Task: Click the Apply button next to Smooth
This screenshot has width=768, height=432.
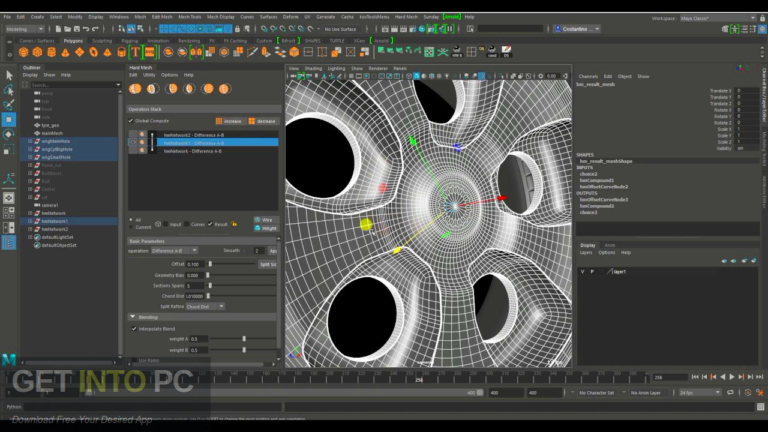Action: [x=272, y=251]
